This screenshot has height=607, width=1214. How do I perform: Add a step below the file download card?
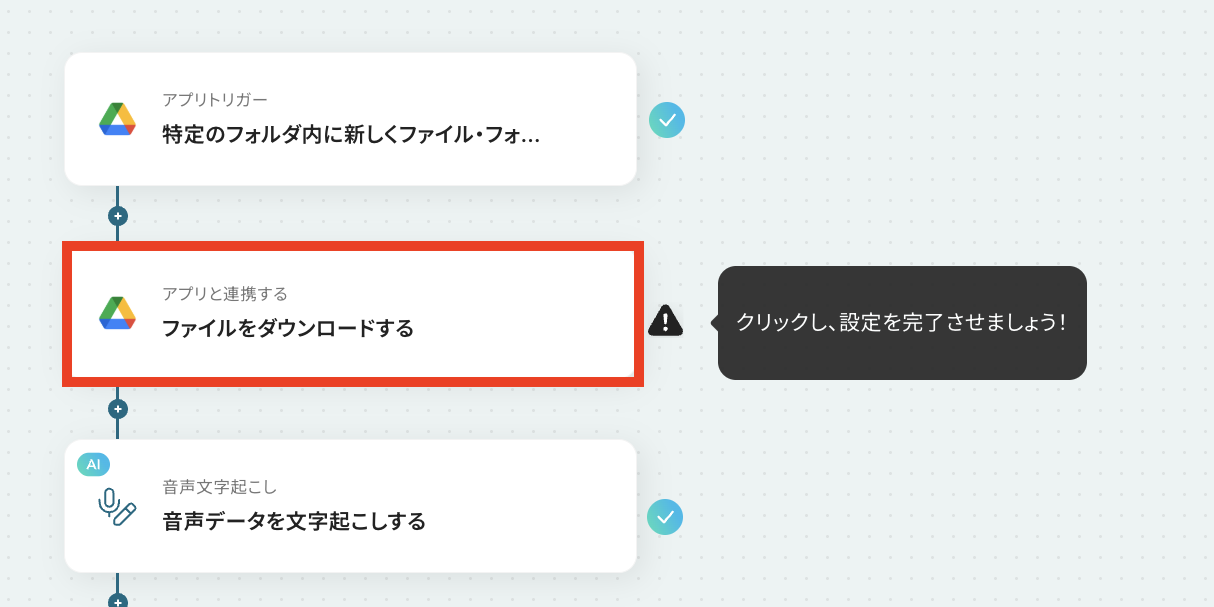pyautogui.click(x=117, y=409)
